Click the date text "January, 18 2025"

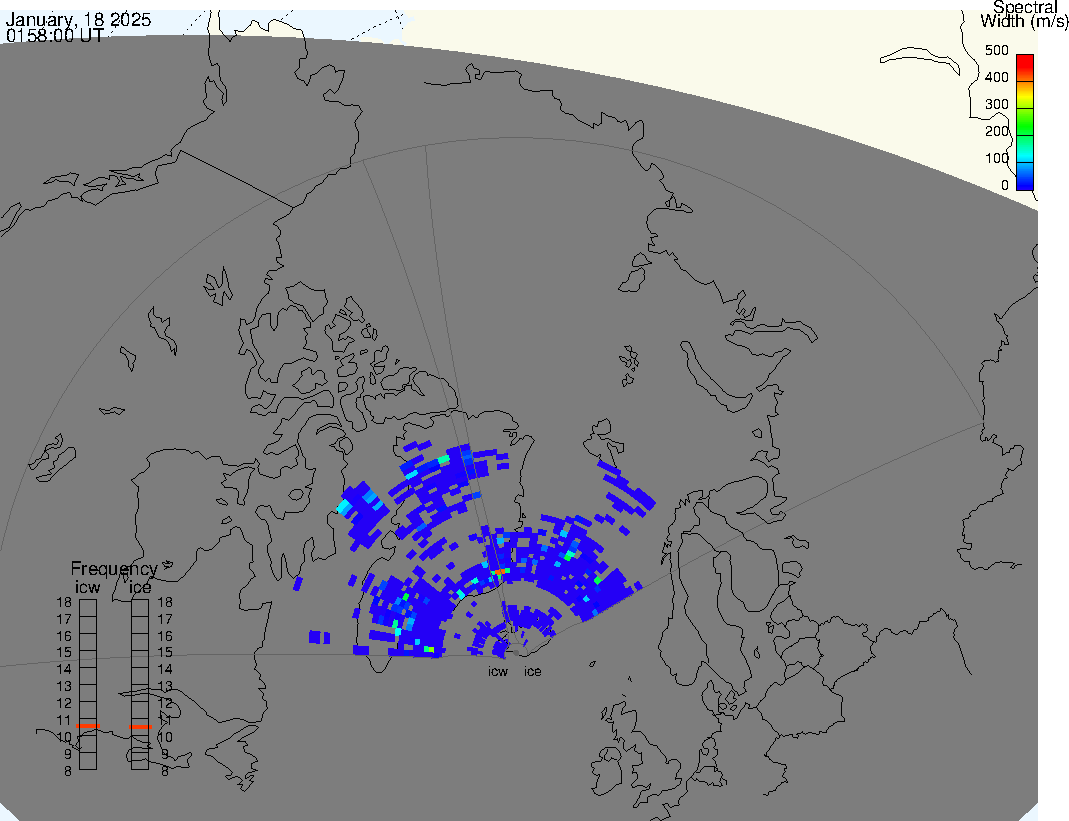pyautogui.click(x=78, y=19)
